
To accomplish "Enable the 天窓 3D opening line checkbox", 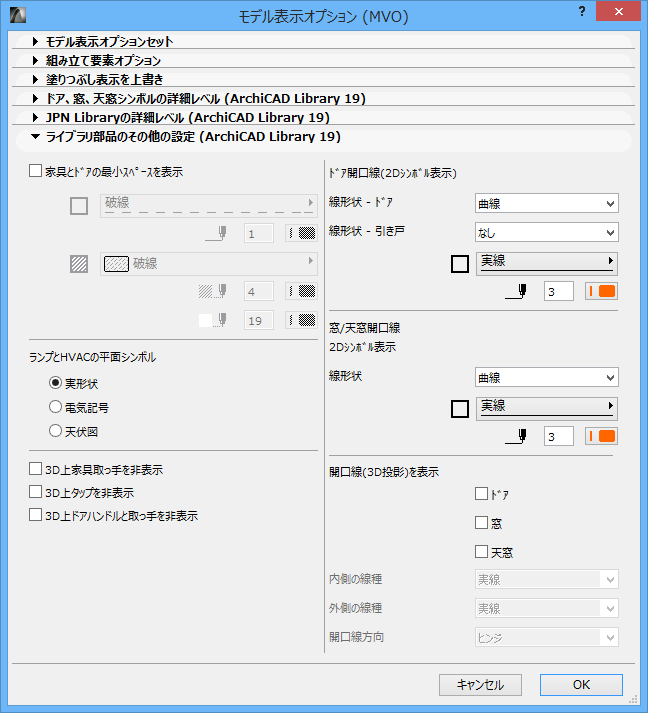I will coord(481,552).
